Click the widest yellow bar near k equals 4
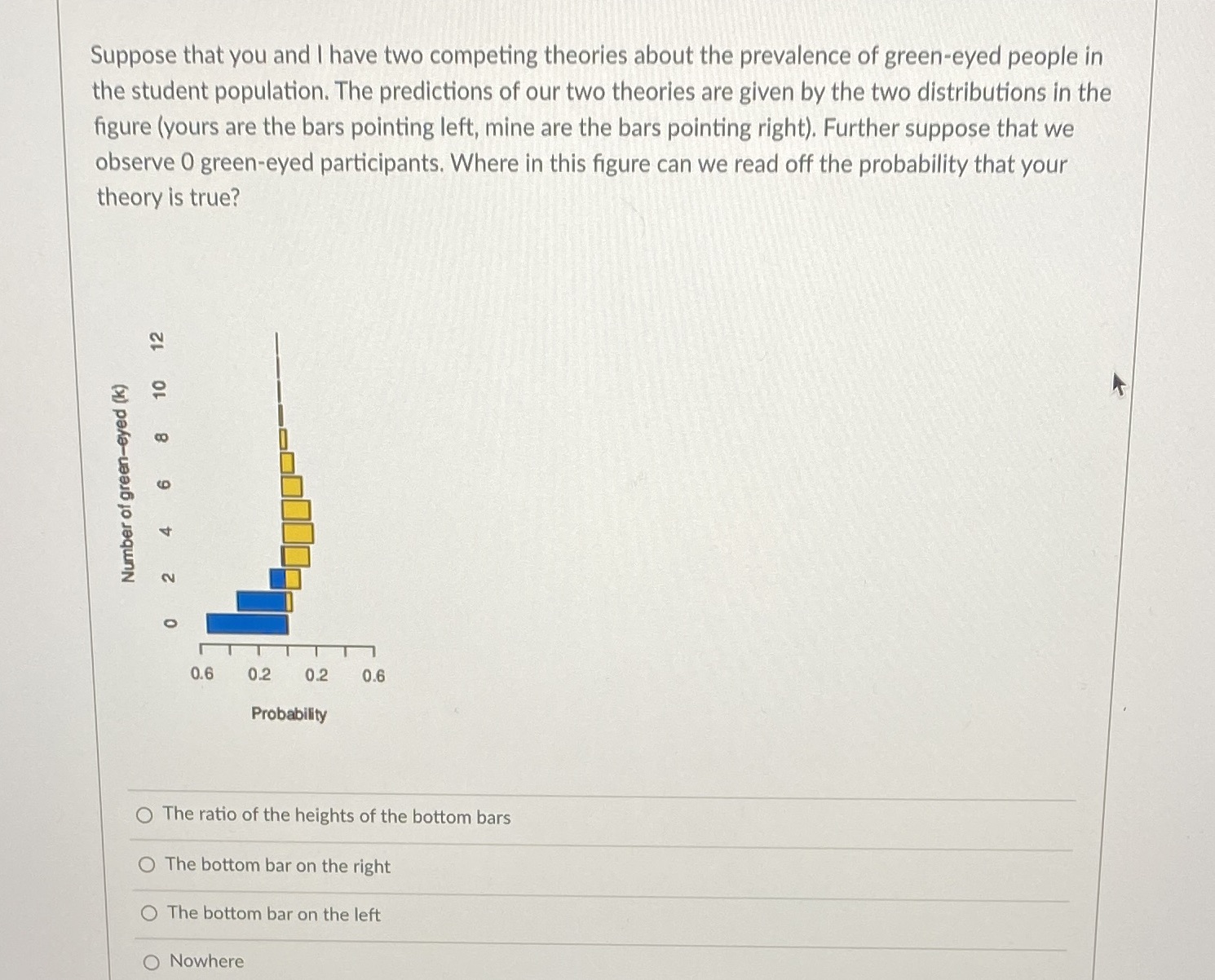Image resolution: width=1215 pixels, height=980 pixels. pos(298,533)
